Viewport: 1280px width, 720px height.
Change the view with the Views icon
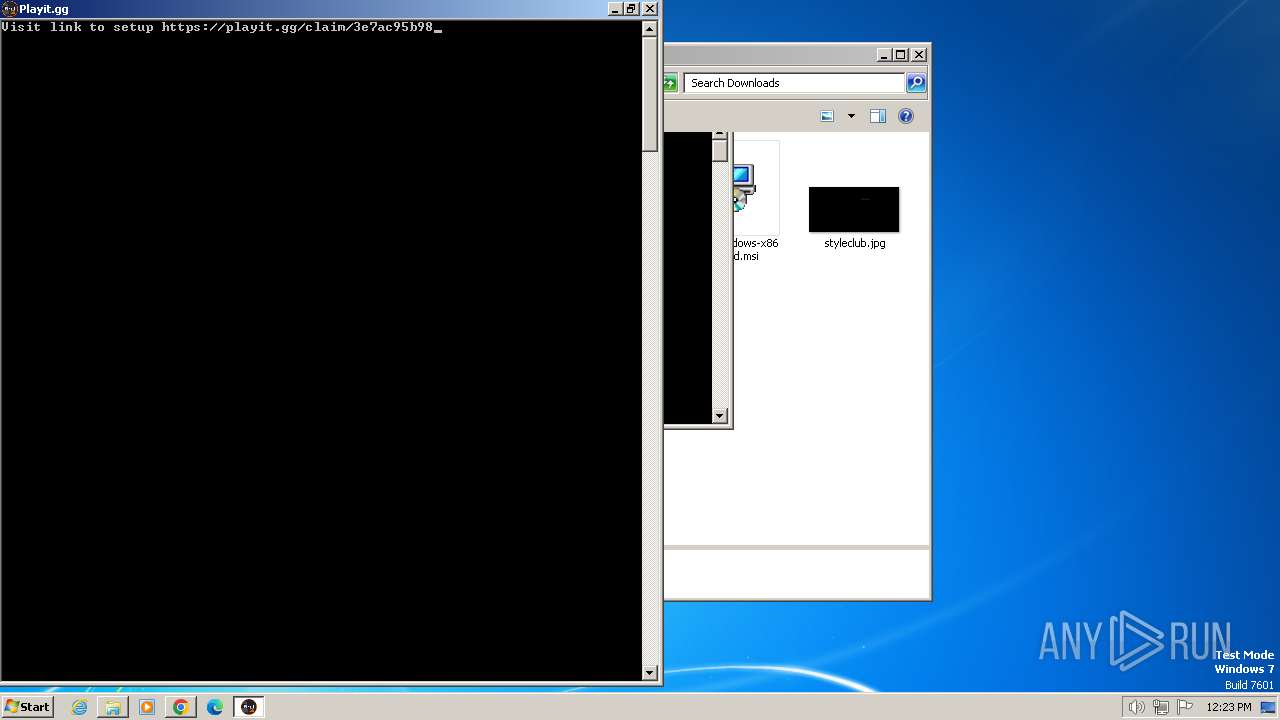(x=827, y=116)
